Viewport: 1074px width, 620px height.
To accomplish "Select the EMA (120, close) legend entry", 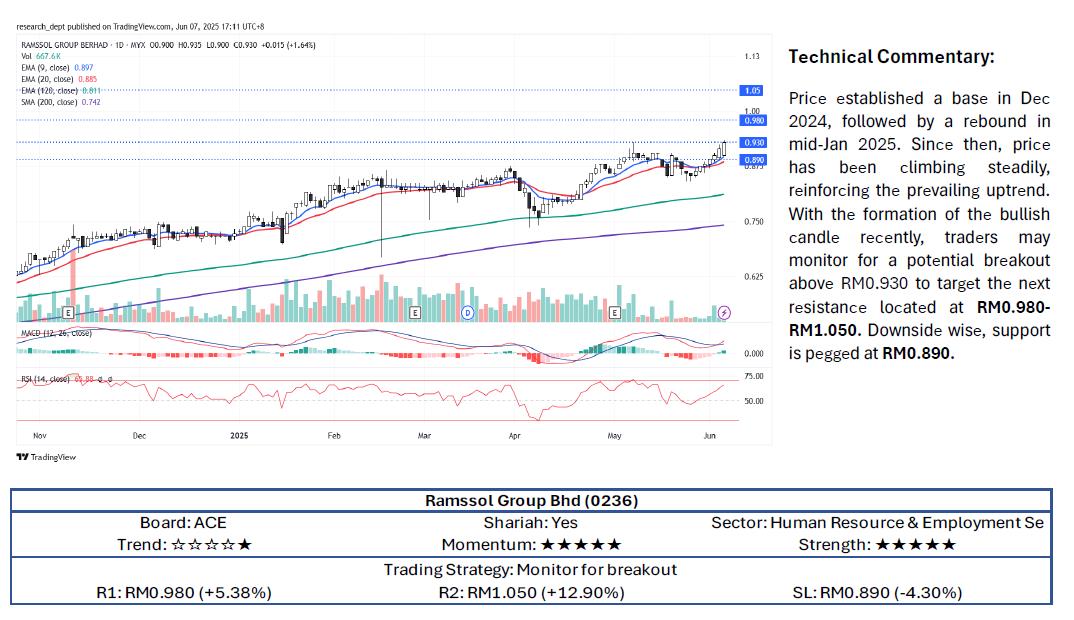I will 60,90.
